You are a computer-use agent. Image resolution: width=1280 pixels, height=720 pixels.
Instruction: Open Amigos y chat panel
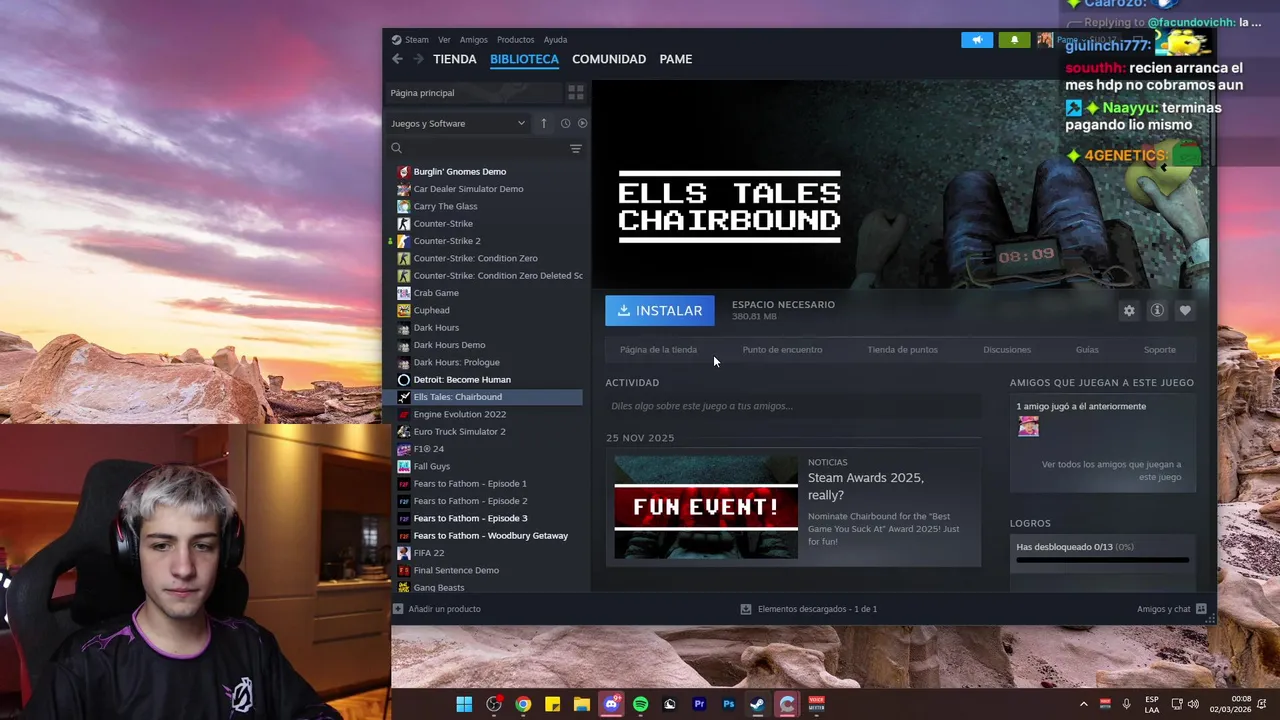coord(1171,609)
